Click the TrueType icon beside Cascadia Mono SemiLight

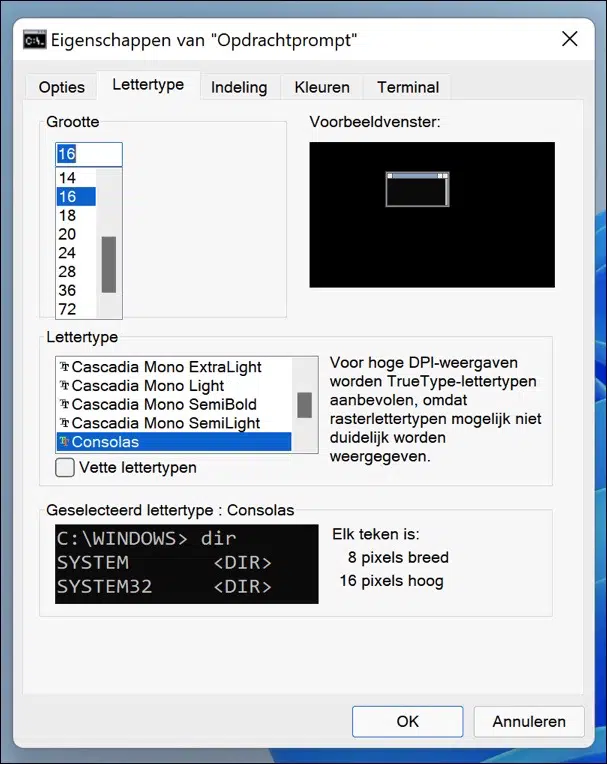[x=64, y=423]
